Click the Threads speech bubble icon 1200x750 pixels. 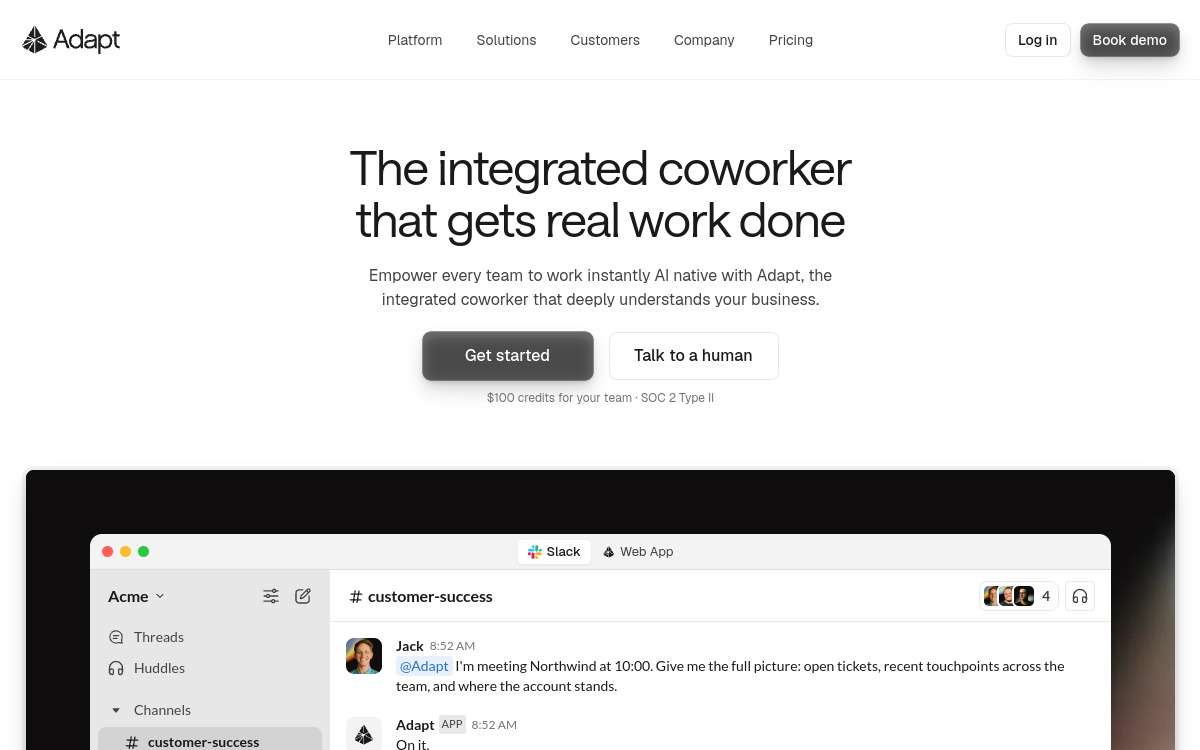click(x=116, y=637)
